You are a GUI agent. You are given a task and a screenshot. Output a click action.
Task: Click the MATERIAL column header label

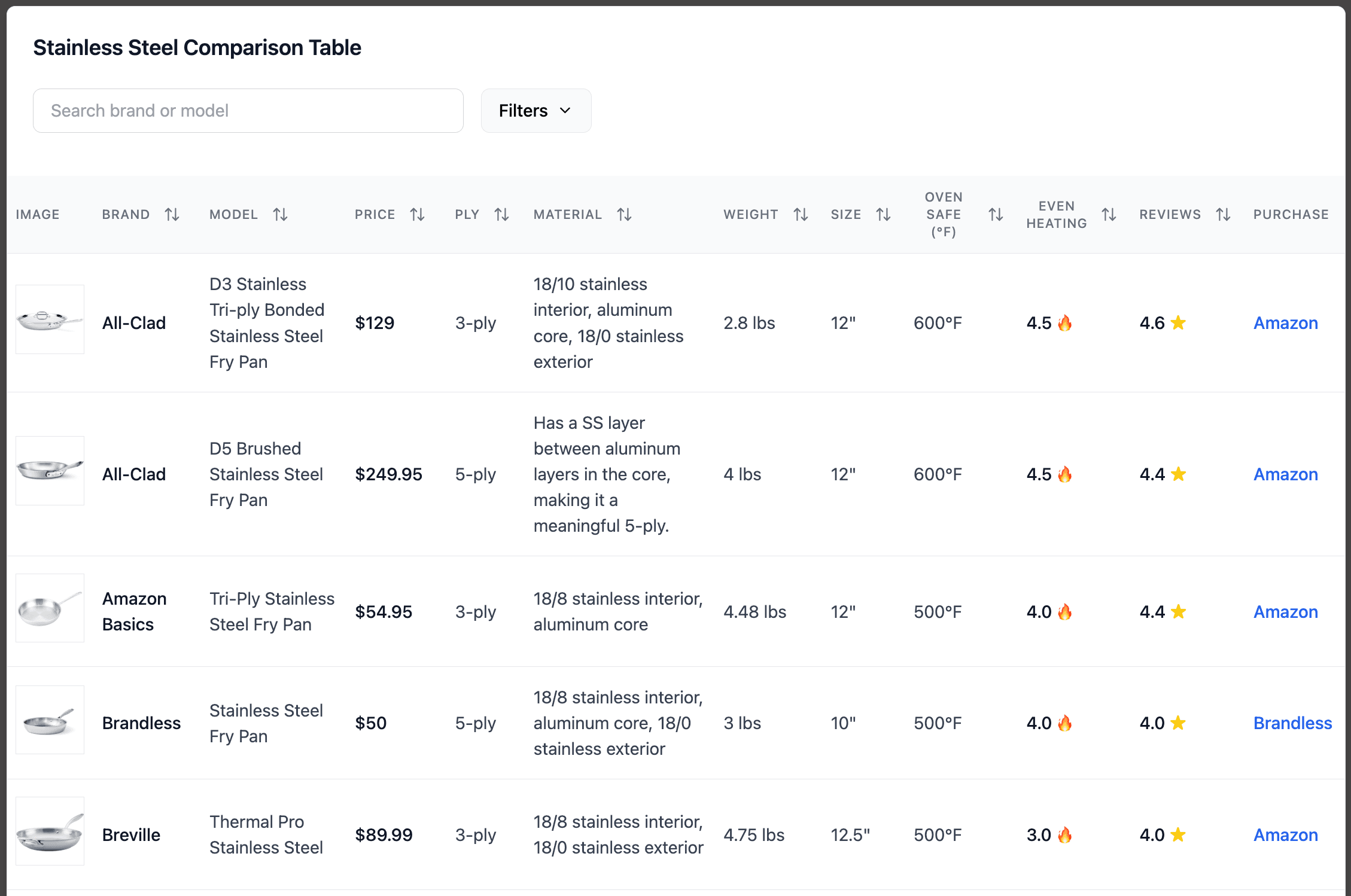point(568,214)
